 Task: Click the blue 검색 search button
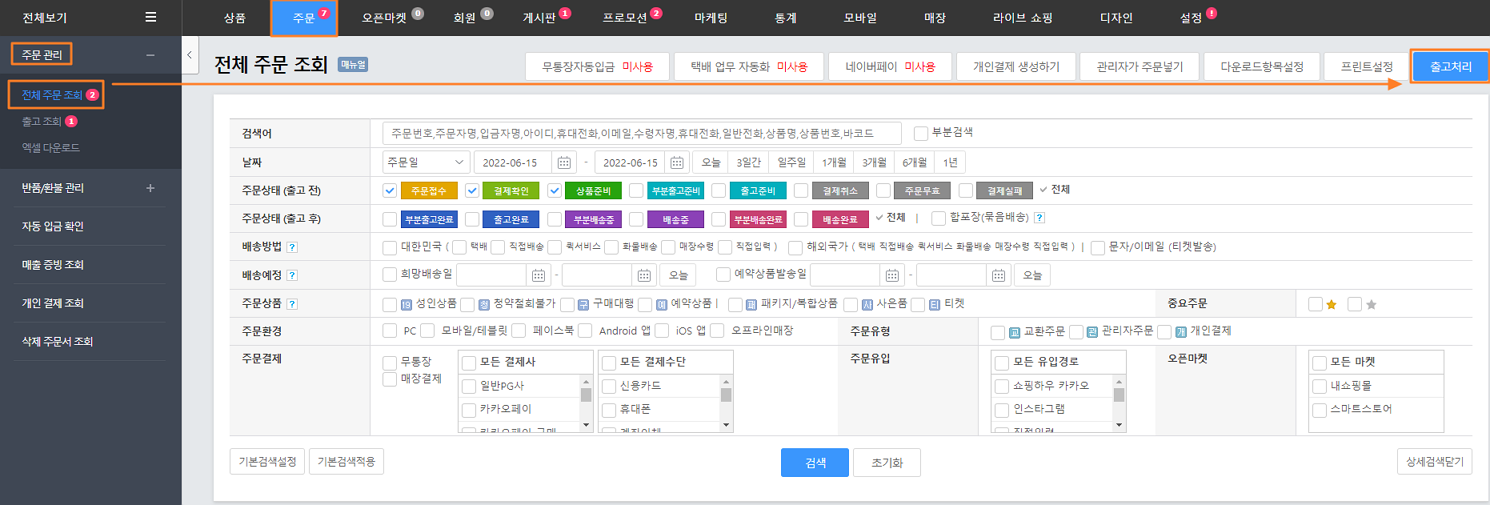[814, 463]
